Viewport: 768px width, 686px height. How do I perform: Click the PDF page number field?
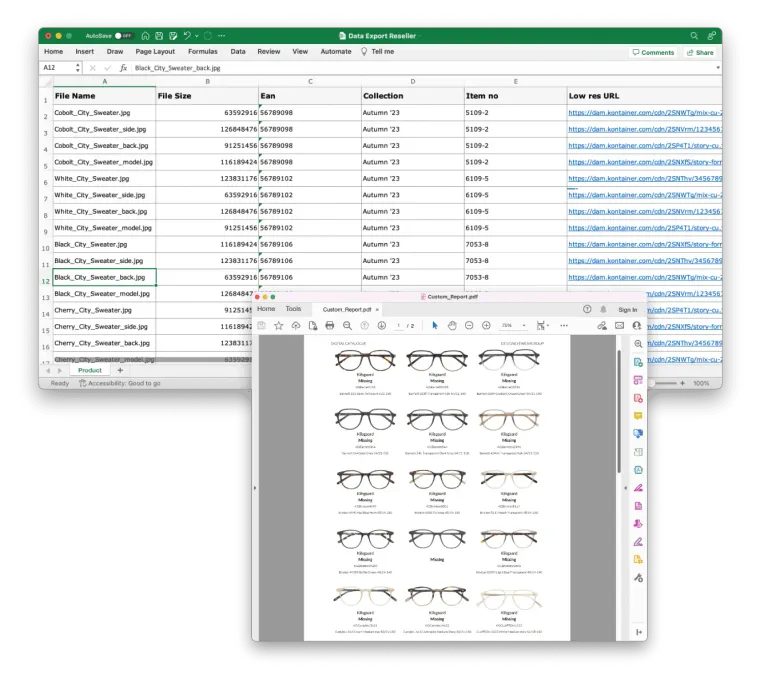(399, 326)
